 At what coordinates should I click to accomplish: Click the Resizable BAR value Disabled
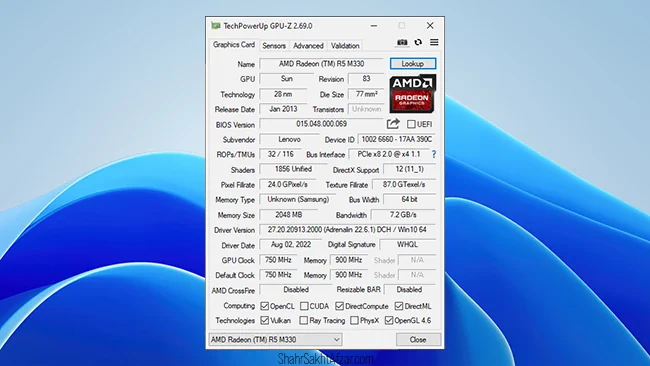pyautogui.click(x=410, y=290)
